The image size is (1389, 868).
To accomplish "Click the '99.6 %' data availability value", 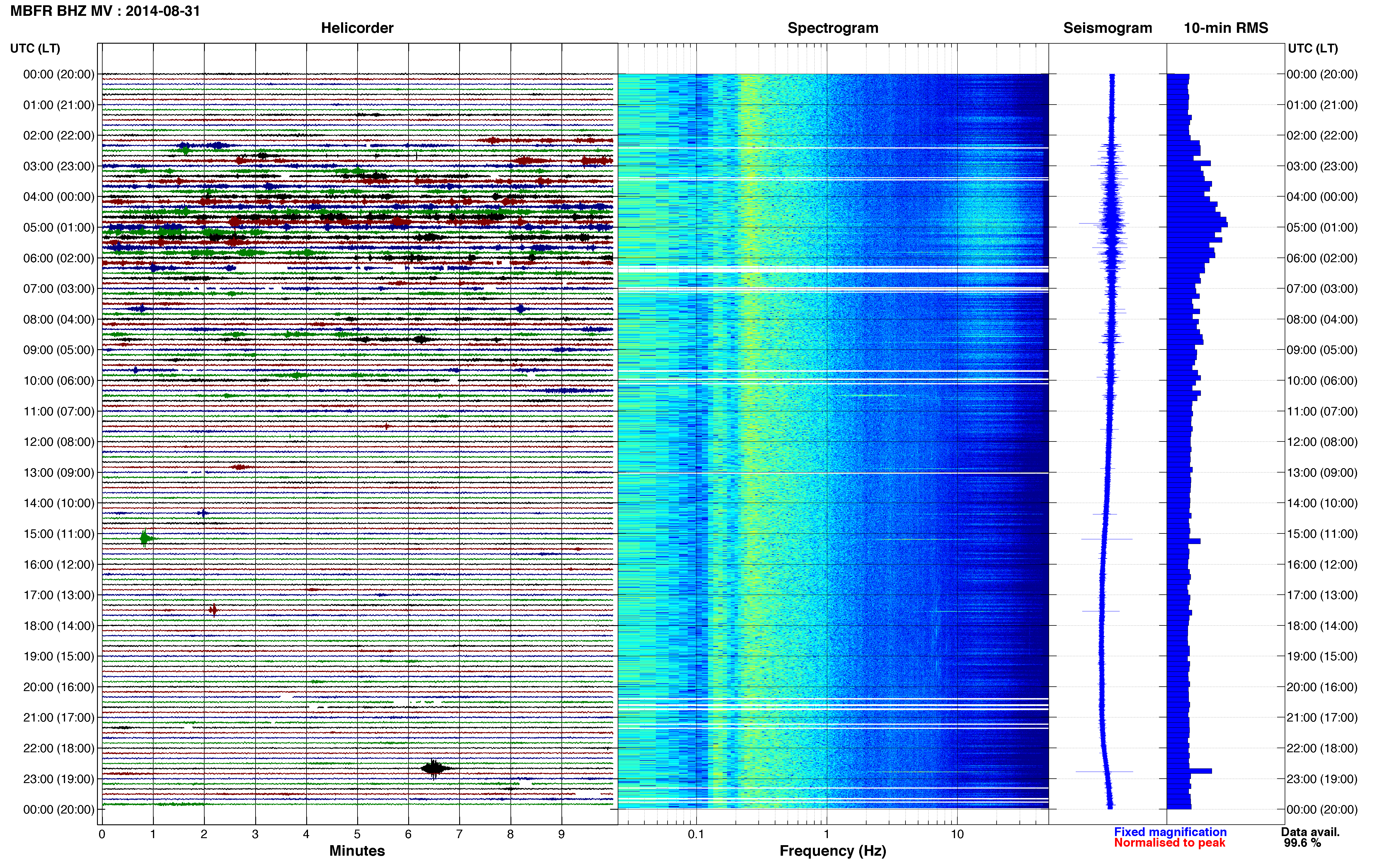I will (x=1302, y=843).
